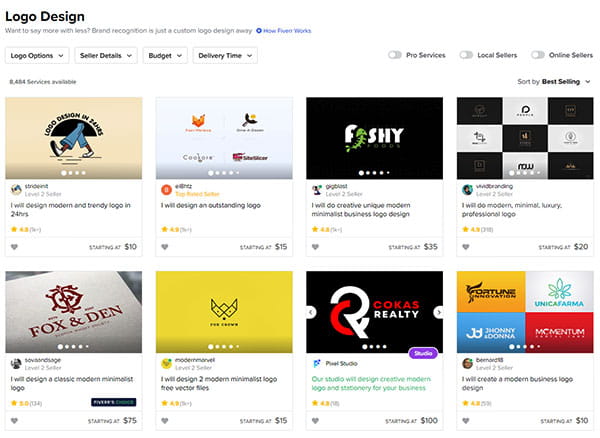Open fox and Coolore logos thumbnail
This screenshot has height=438, width=600.
[224, 138]
